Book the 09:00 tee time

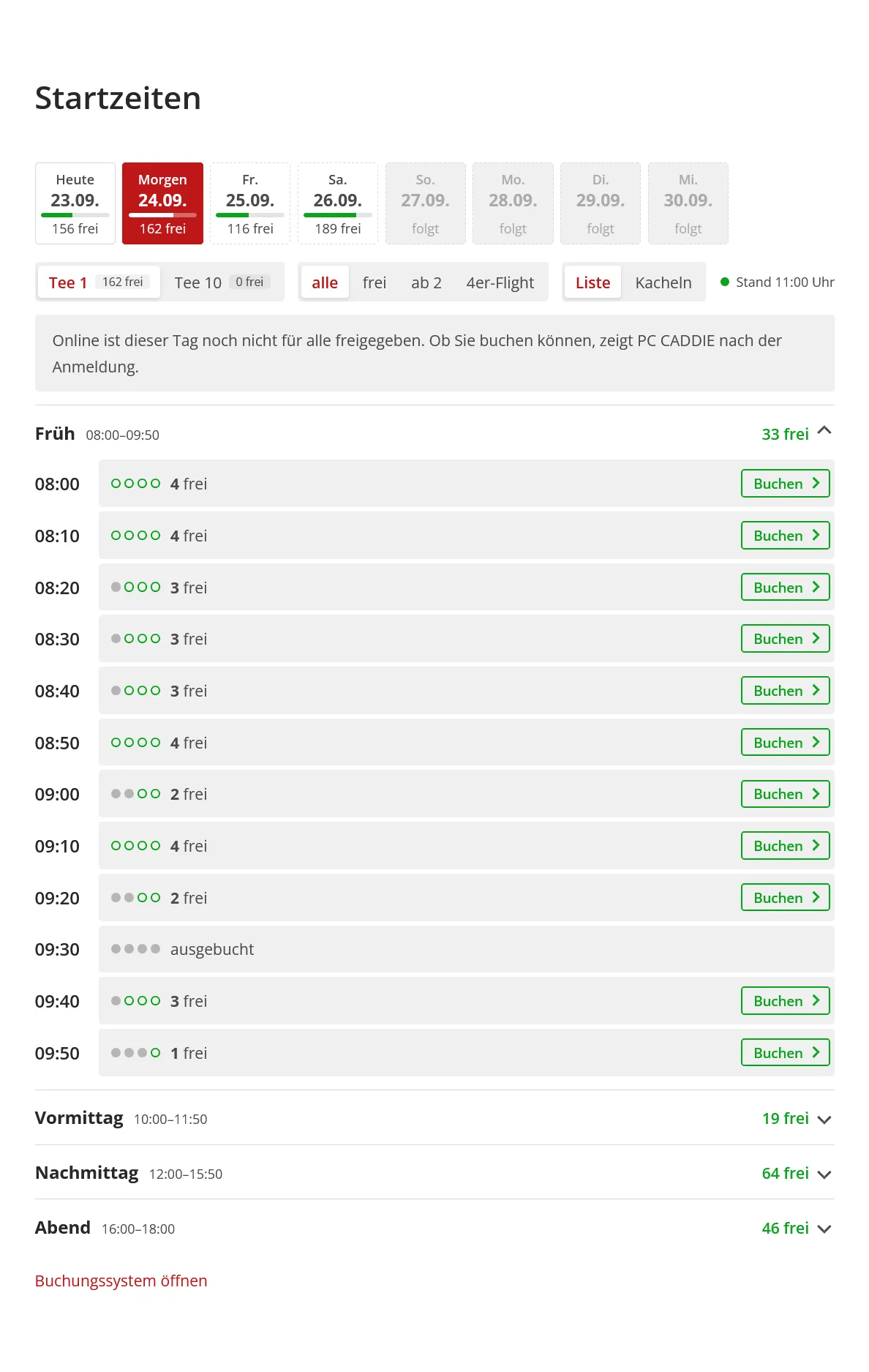(x=786, y=794)
